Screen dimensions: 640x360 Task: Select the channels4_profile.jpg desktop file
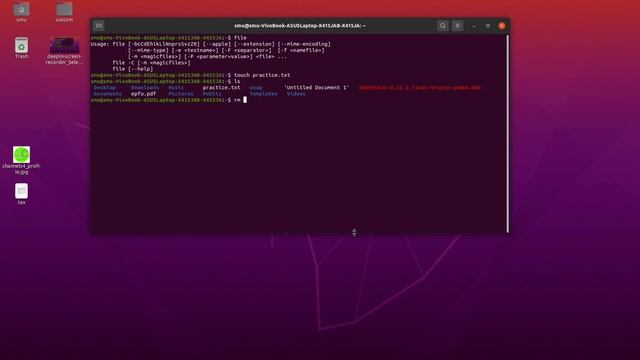pos(21,160)
